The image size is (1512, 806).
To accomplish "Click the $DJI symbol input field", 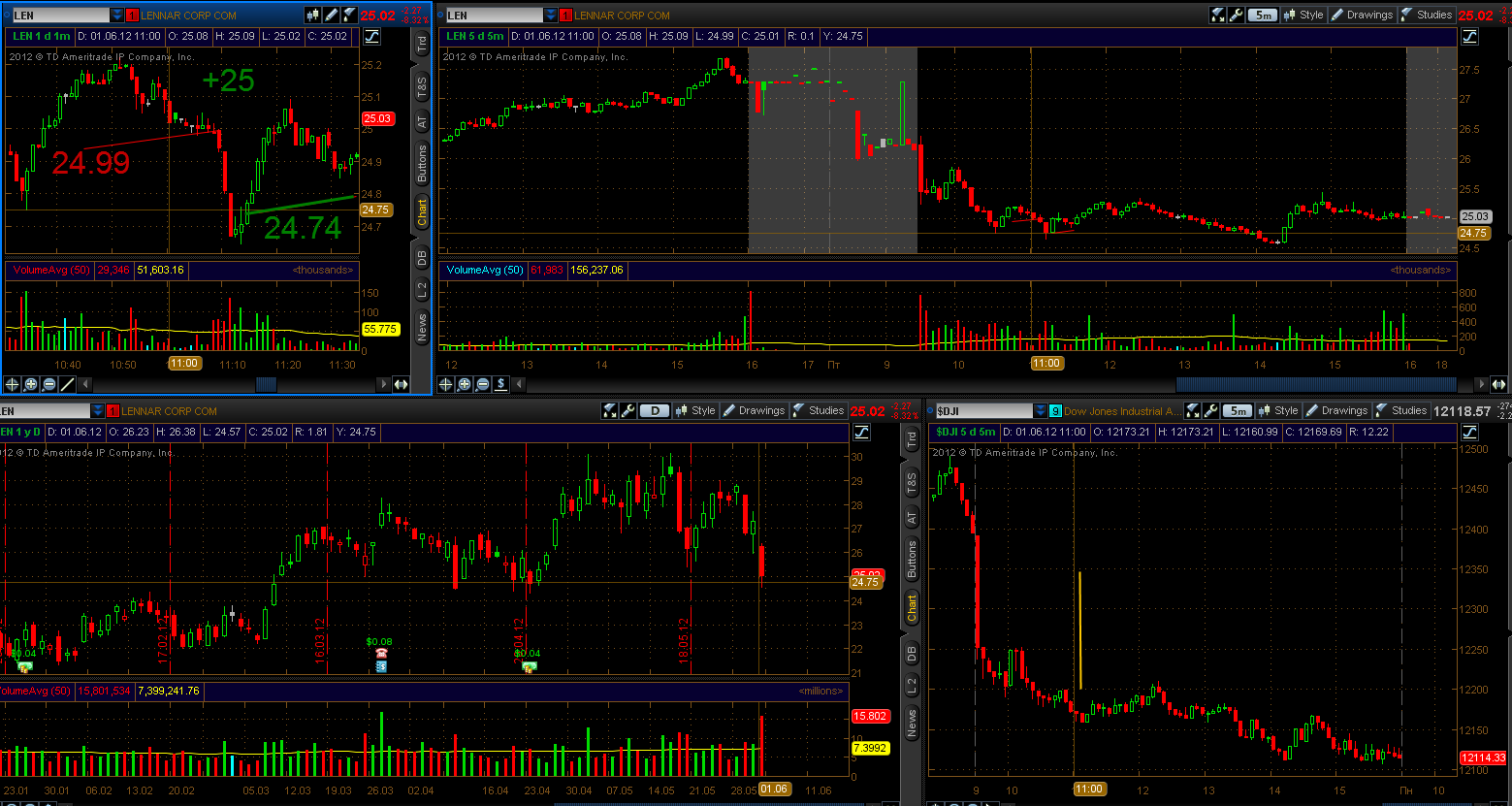I will pyautogui.click(x=983, y=410).
